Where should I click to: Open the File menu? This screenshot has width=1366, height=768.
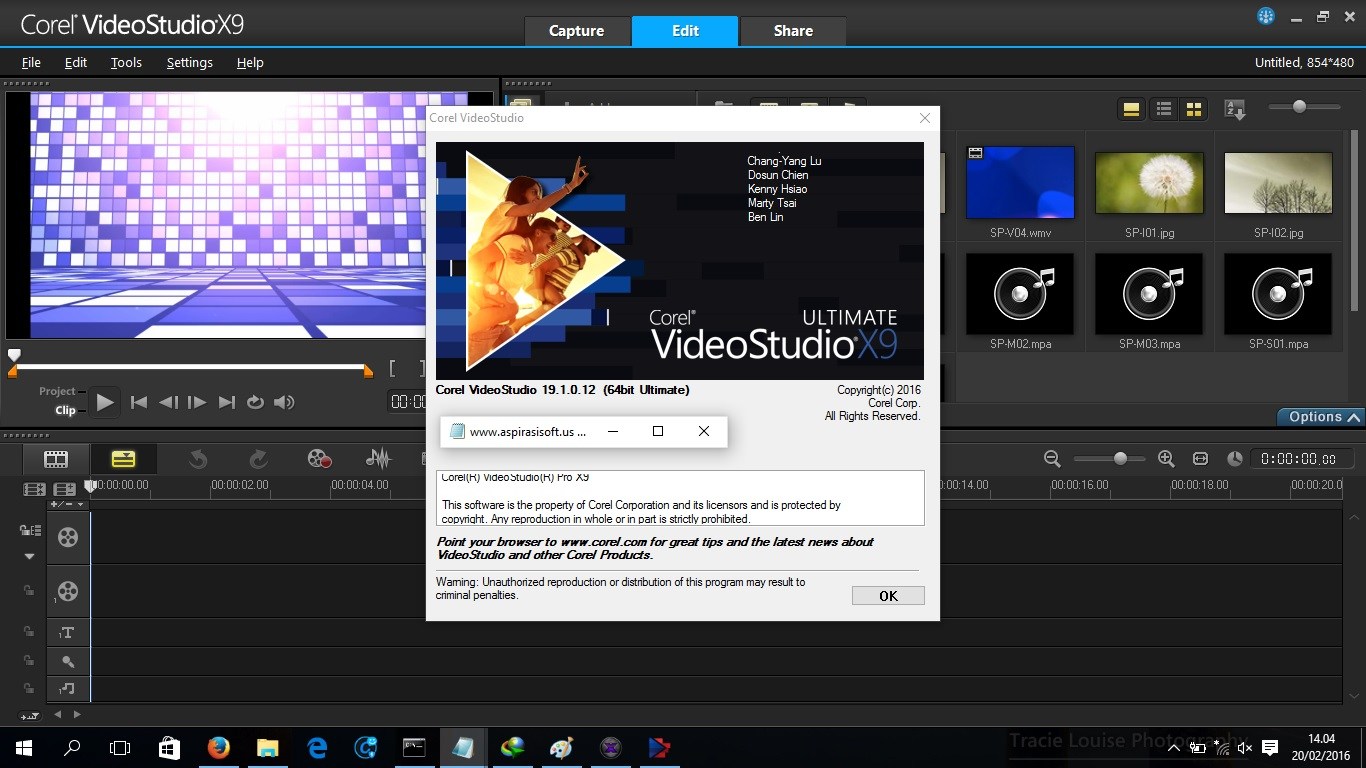point(31,62)
